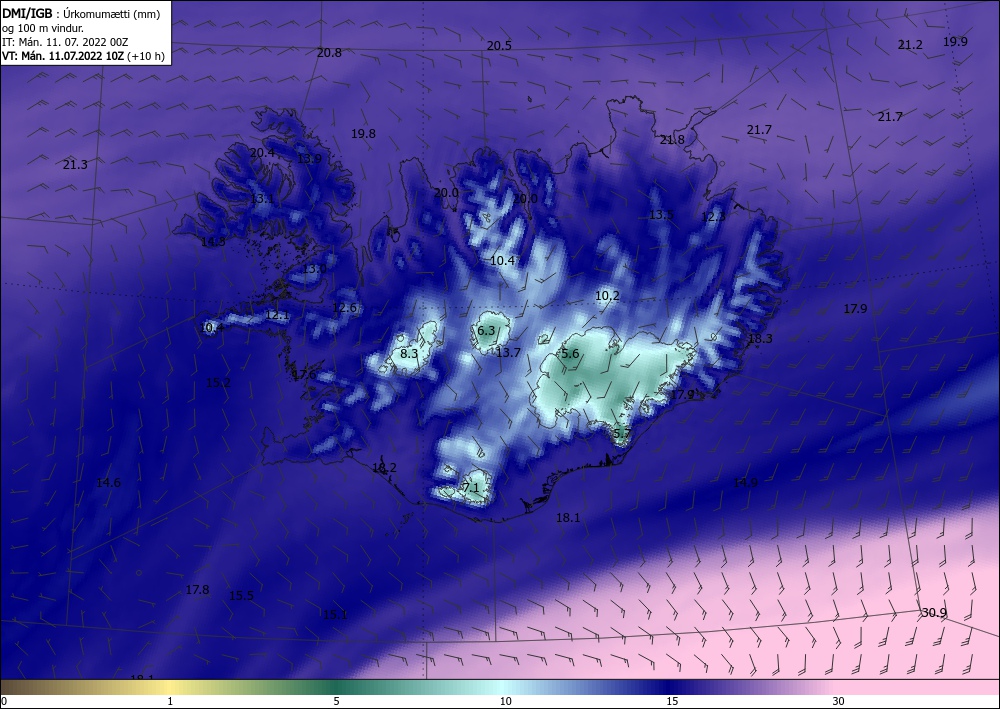Image resolution: width=1000 pixels, height=709 pixels.
Task: Click the value 18.2 on the map
Action: [x=384, y=468]
